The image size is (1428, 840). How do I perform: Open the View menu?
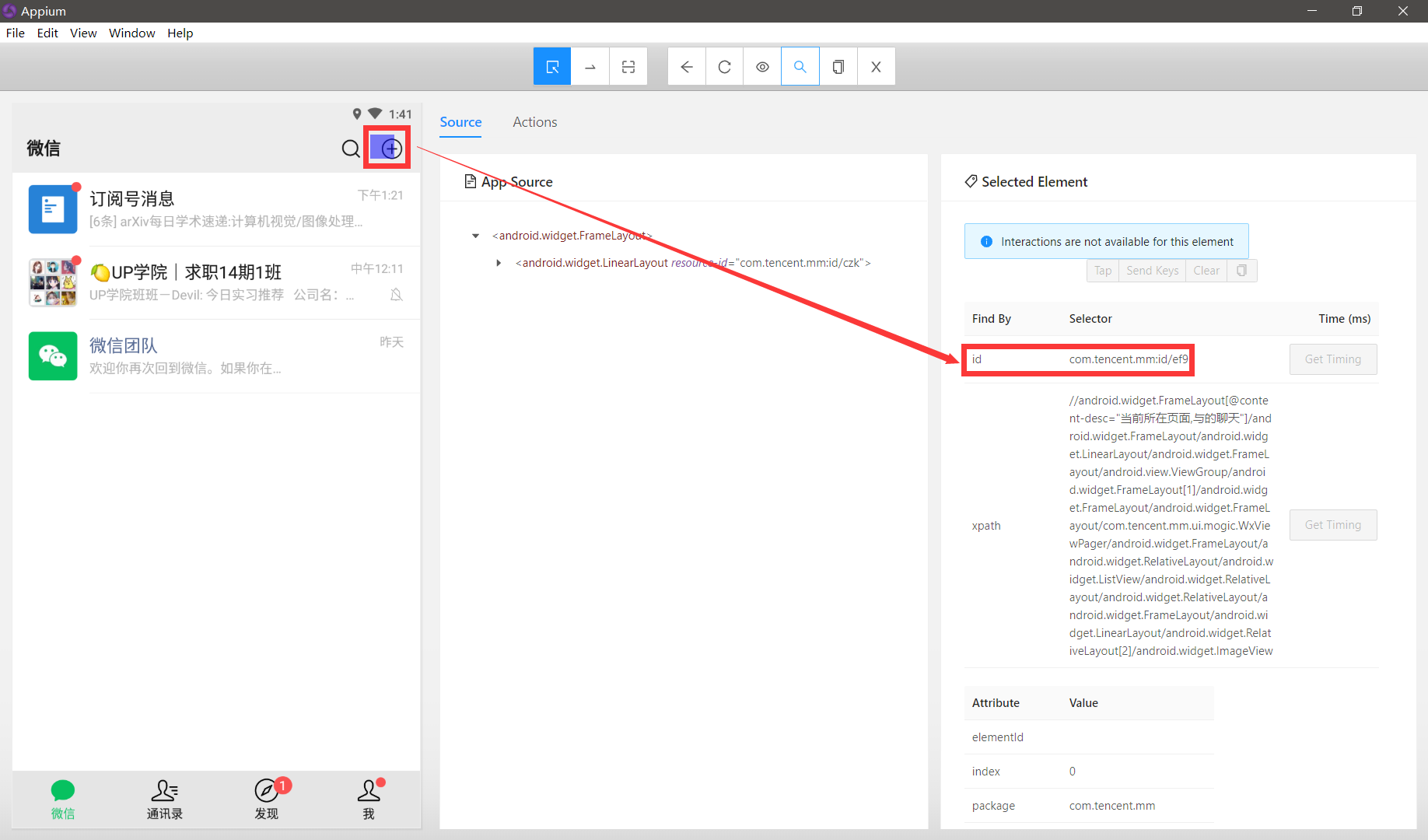[x=83, y=33]
